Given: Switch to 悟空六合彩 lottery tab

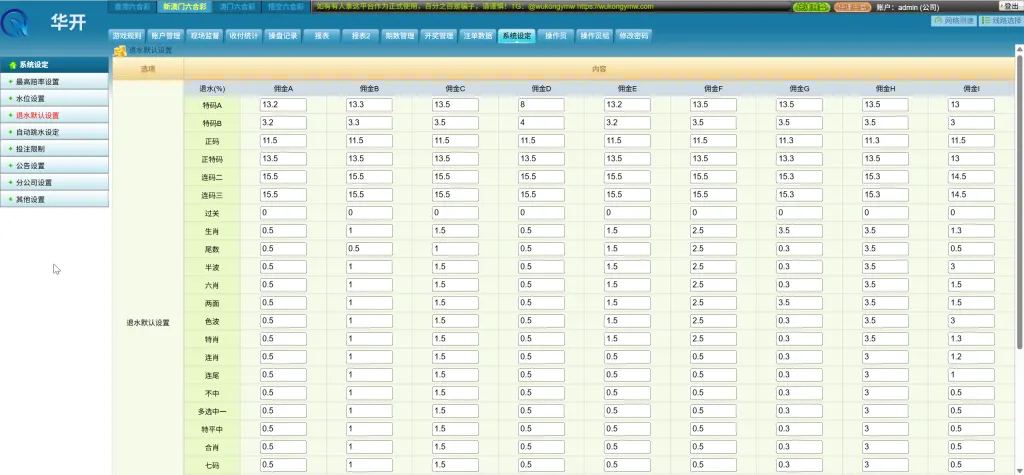Looking at the screenshot, I should (x=286, y=7).
